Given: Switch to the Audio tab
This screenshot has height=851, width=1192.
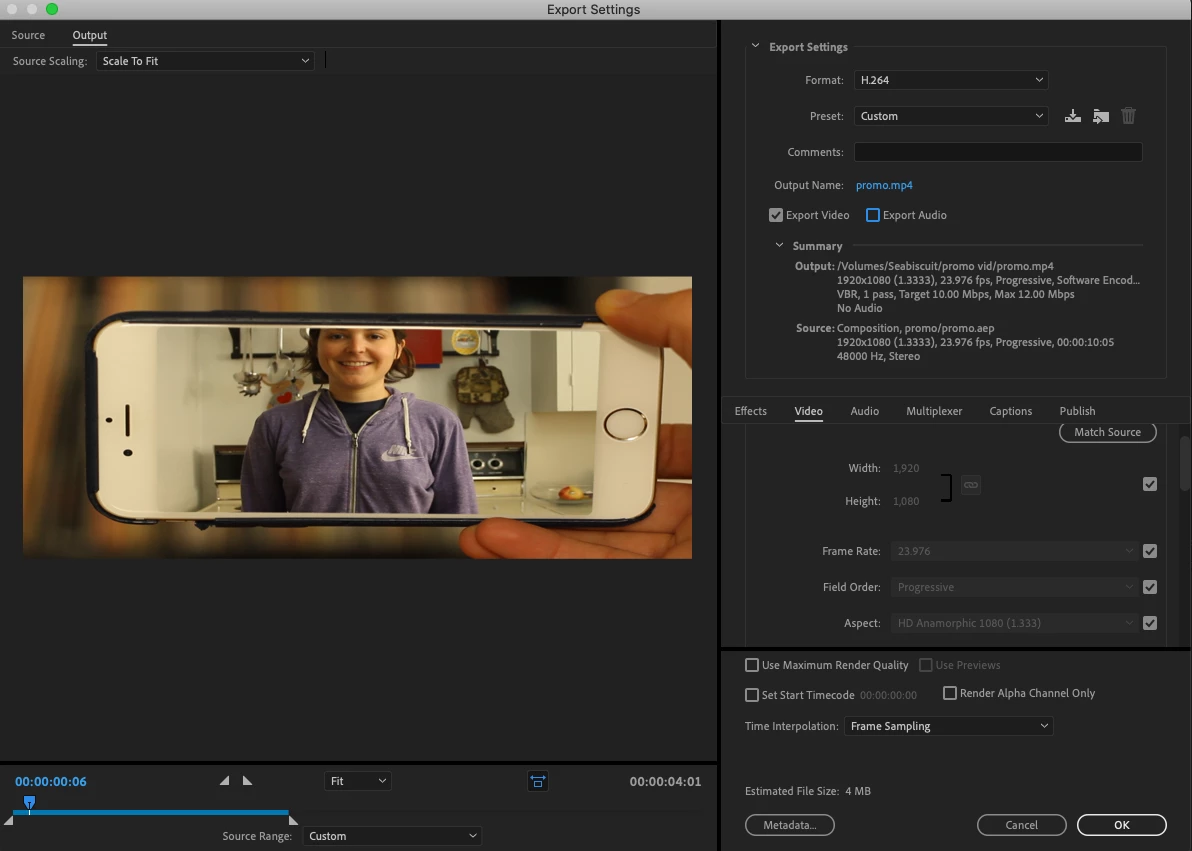Looking at the screenshot, I should click(x=864, y=411).
